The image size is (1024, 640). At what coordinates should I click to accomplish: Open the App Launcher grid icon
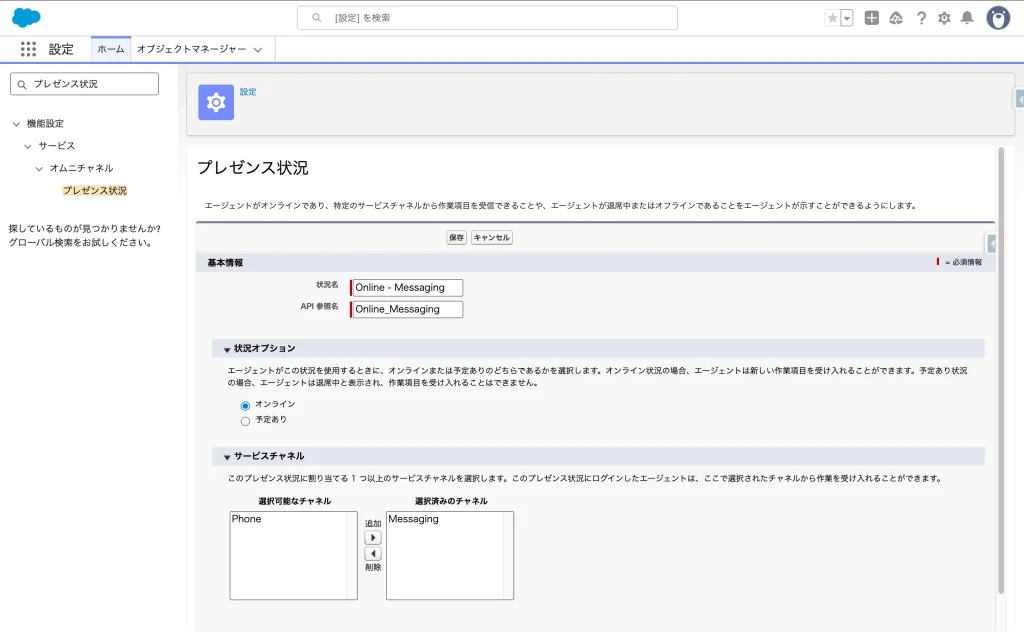tap(28, 49)
